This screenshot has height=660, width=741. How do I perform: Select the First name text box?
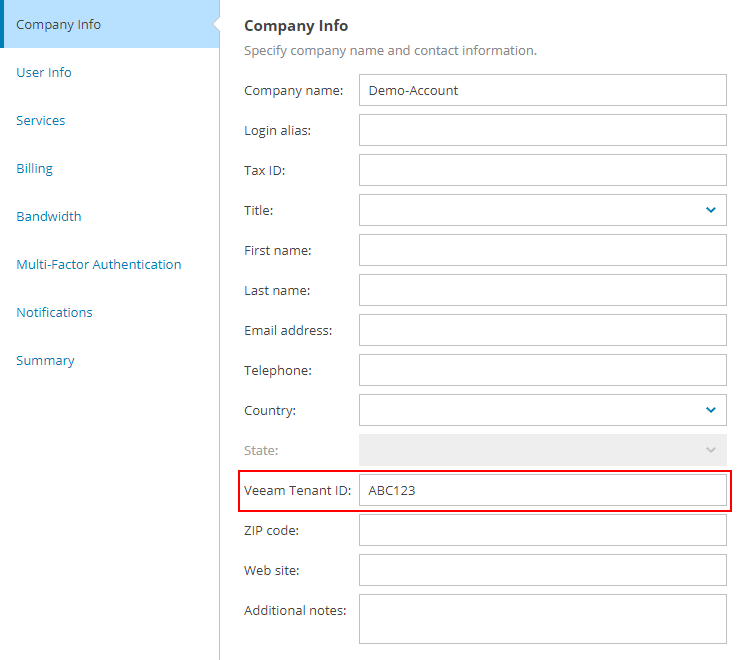[542, 250]
